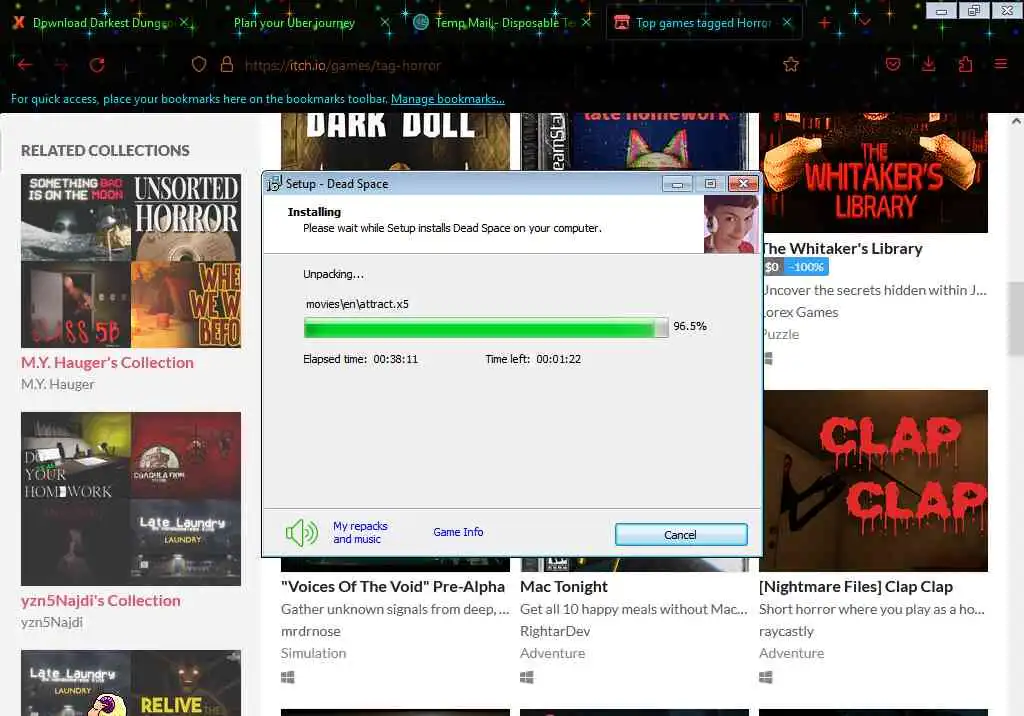Image resolution: width=1024 pixels, height=716 pixels.
Task: Open the tracking protection shield icon
Action: [x=199, y=64]
